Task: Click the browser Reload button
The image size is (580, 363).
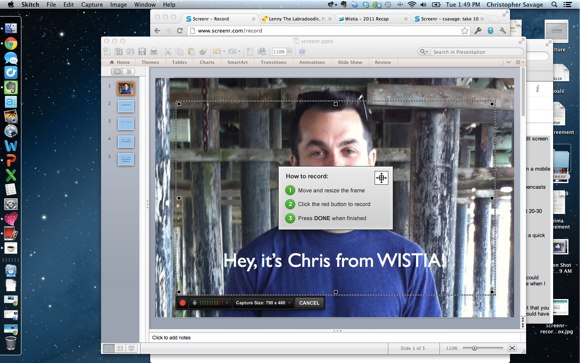Action: point(180,31)
